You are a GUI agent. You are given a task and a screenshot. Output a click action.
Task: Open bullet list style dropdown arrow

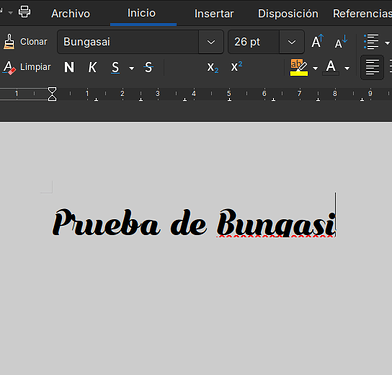pos(387,43)
